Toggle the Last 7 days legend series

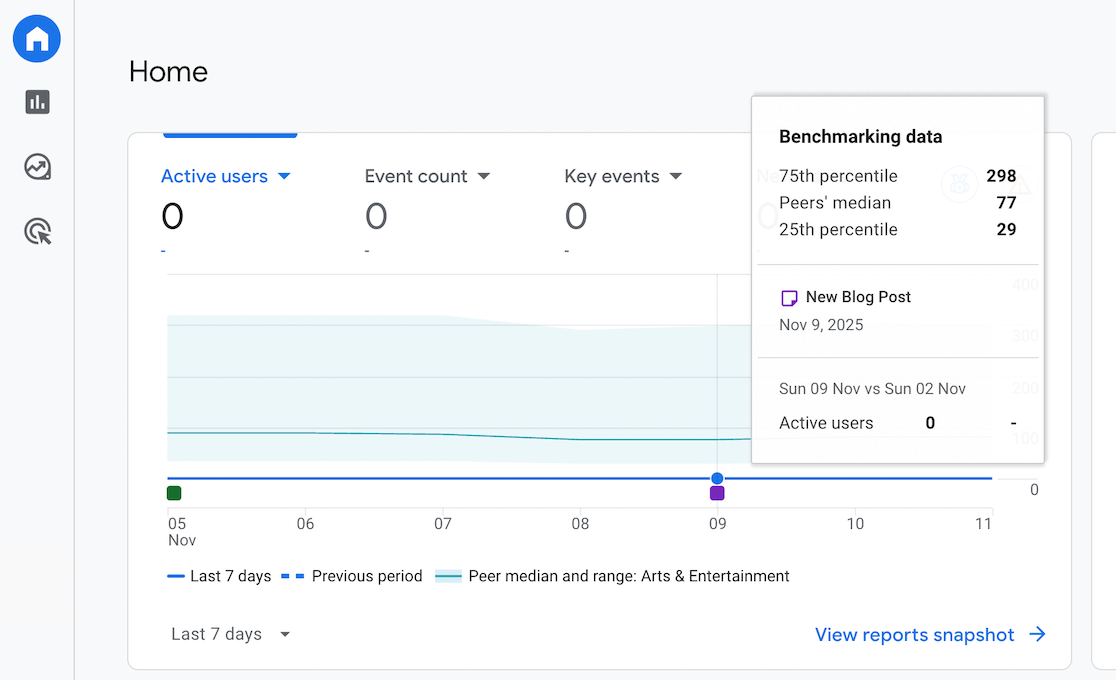pyautogui.click(x=219, y=576)
